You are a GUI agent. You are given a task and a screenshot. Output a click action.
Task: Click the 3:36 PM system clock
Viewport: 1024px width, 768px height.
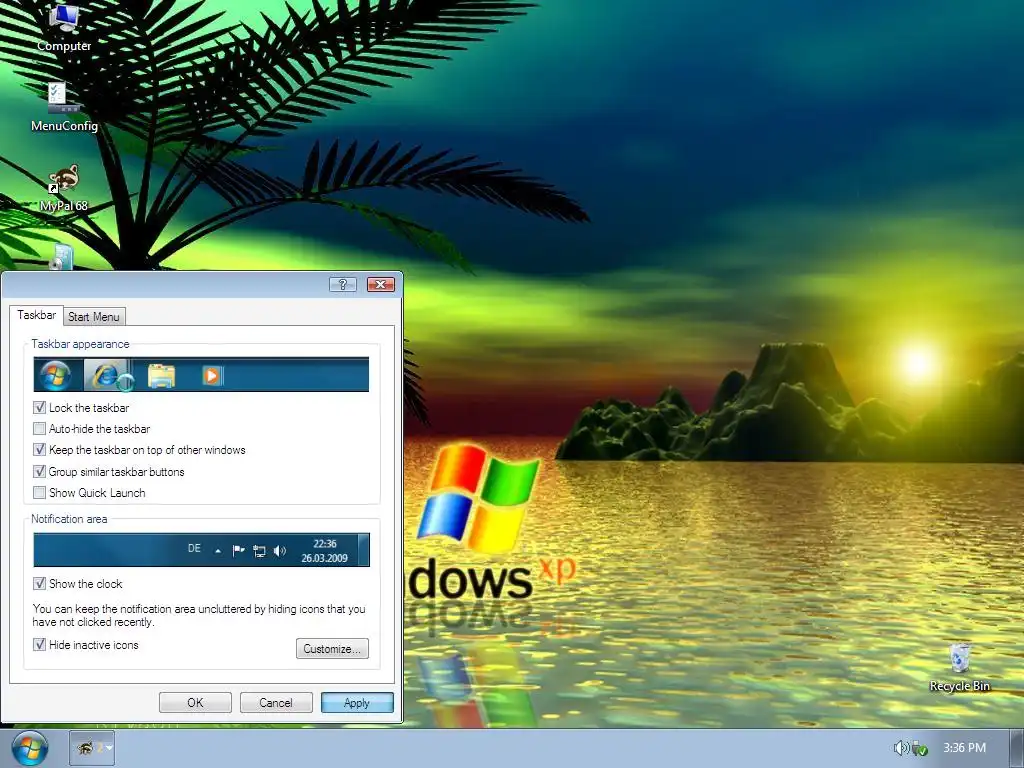[965, 748]
